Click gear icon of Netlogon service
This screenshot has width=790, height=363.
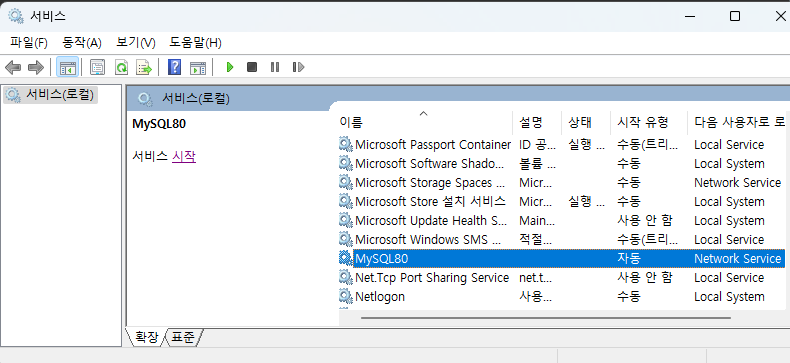point(346,296)
